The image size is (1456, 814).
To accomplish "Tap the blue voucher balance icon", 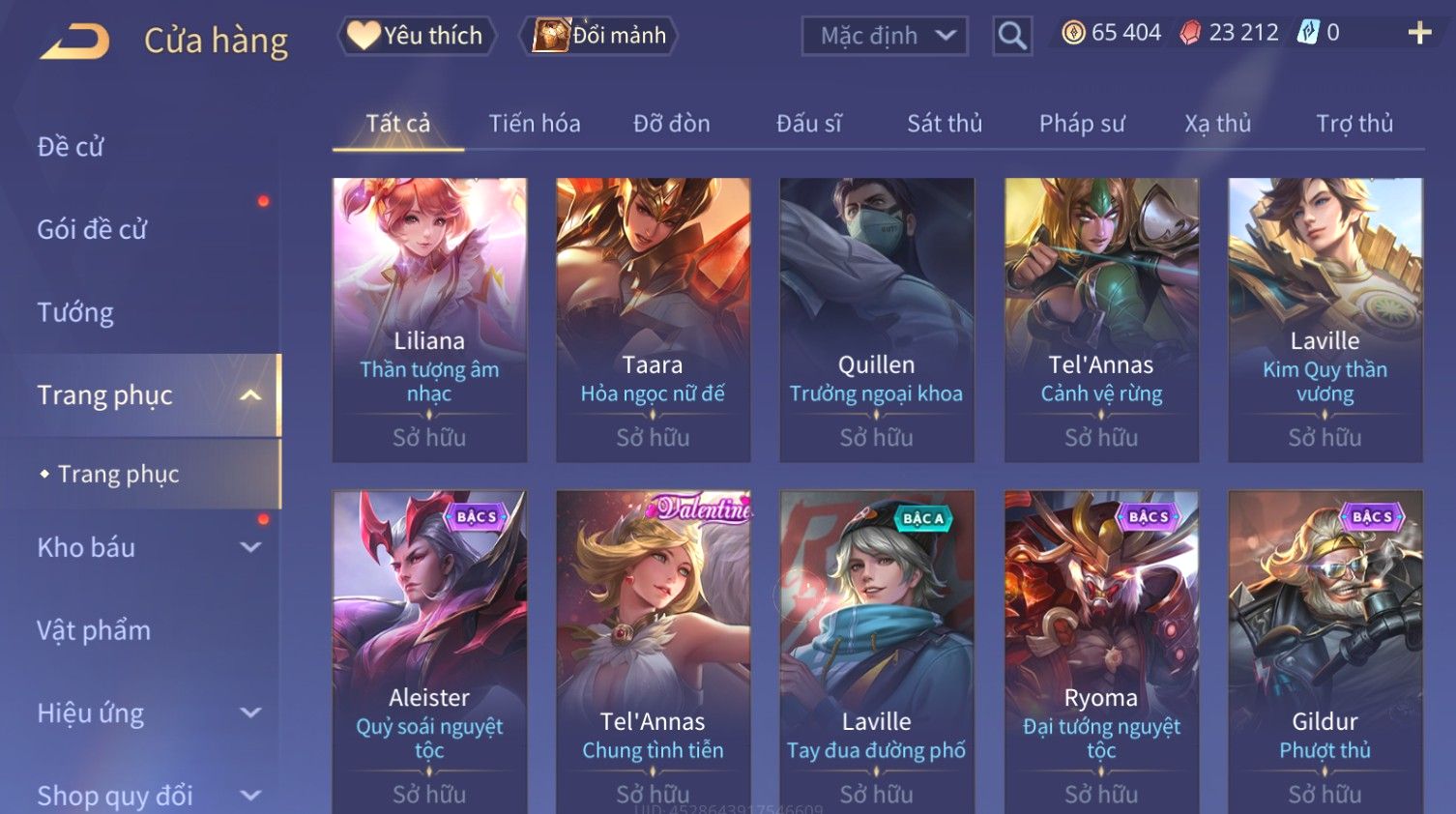I will click(x=1308, y=33).
